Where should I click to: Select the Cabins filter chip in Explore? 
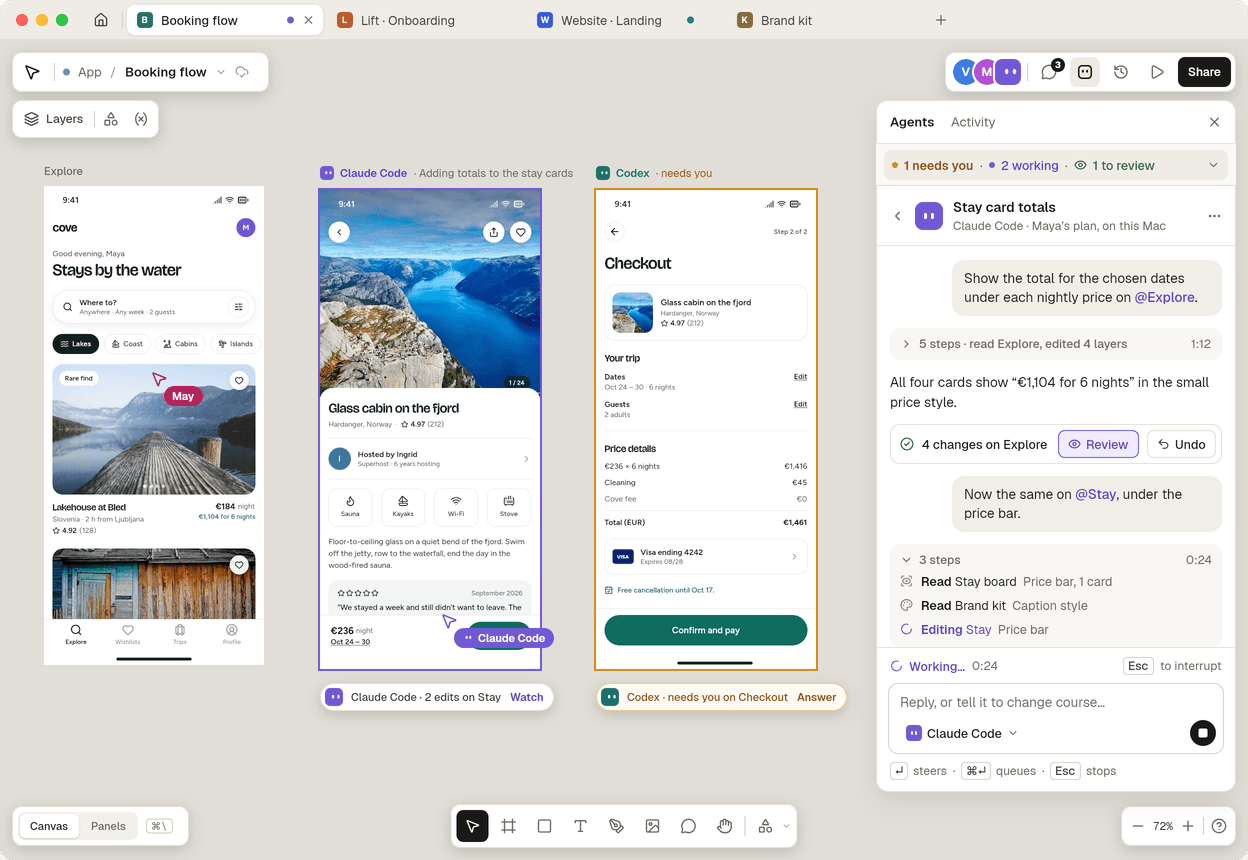click(180, 344)
